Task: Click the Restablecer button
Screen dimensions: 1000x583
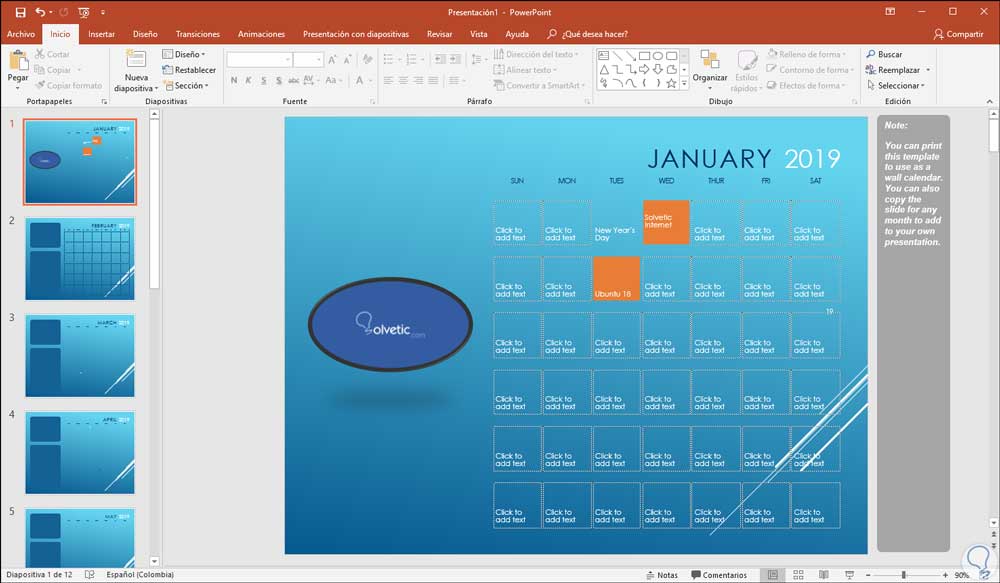Action: tap(189, 69)
